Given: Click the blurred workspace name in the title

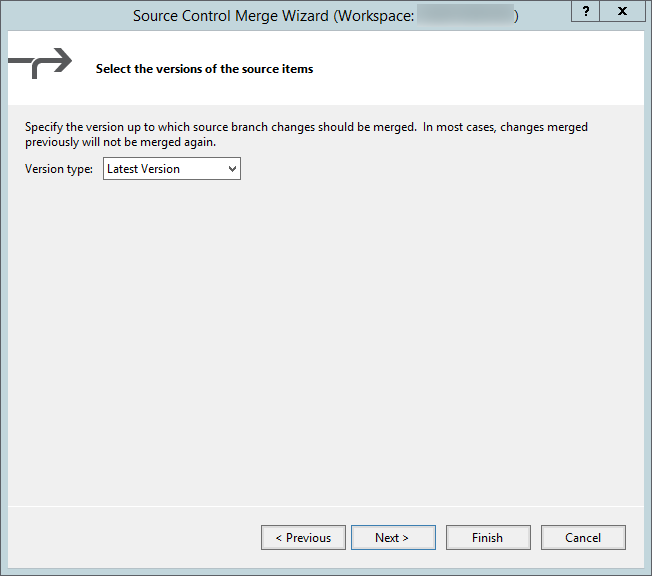Looking at the screenshot, I should [465, 16].
